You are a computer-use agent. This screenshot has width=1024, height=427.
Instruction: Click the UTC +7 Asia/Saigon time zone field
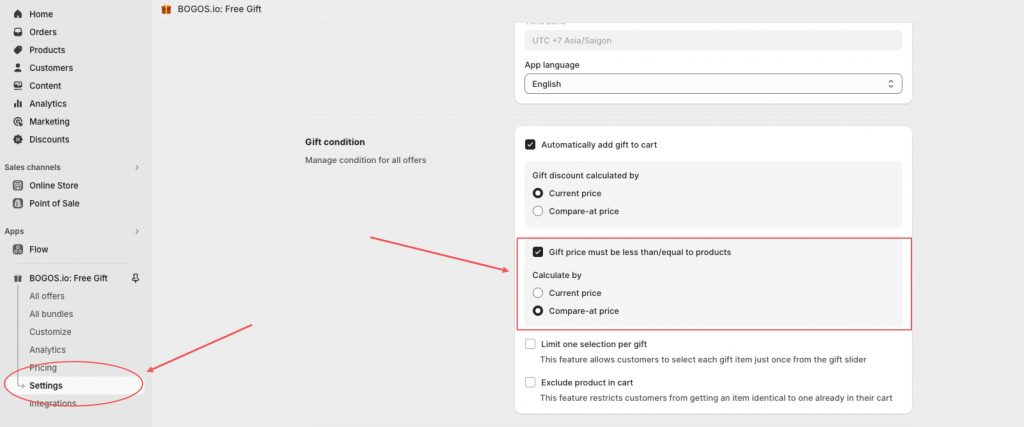713,40
